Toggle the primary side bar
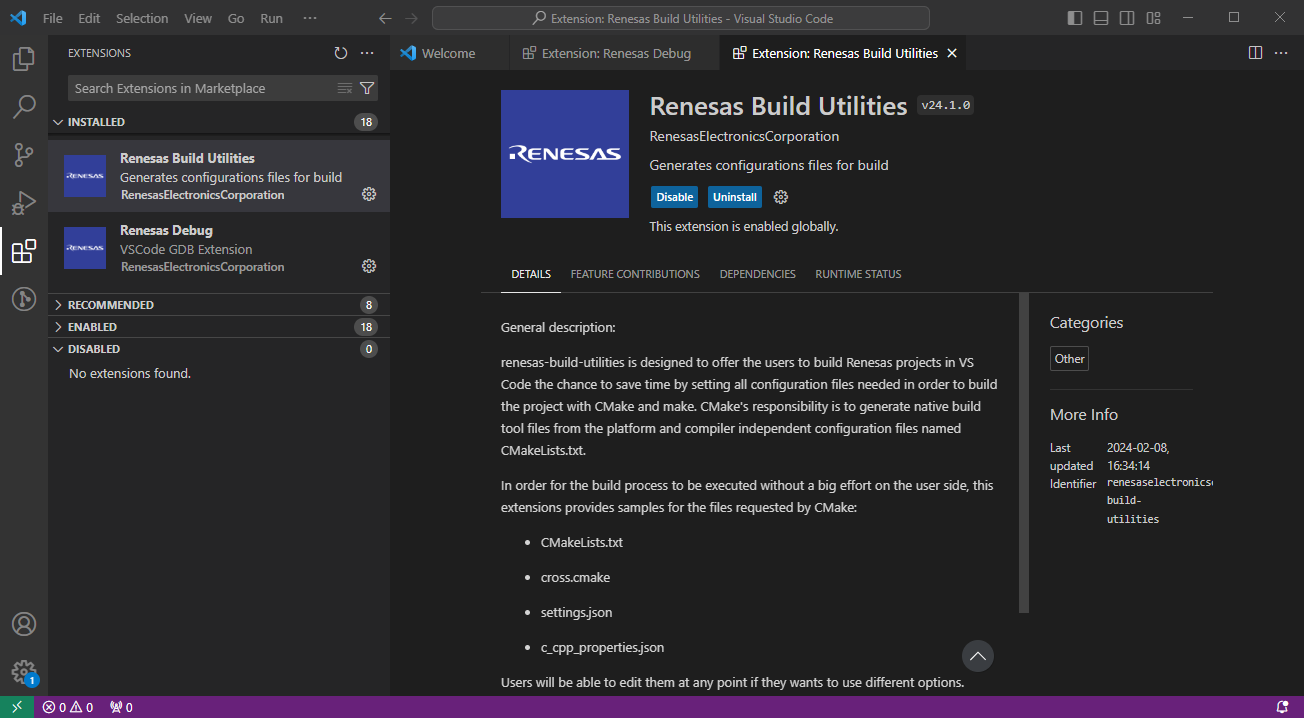The height and width of the screenshot is (718, 1304). coord(1075,18)
